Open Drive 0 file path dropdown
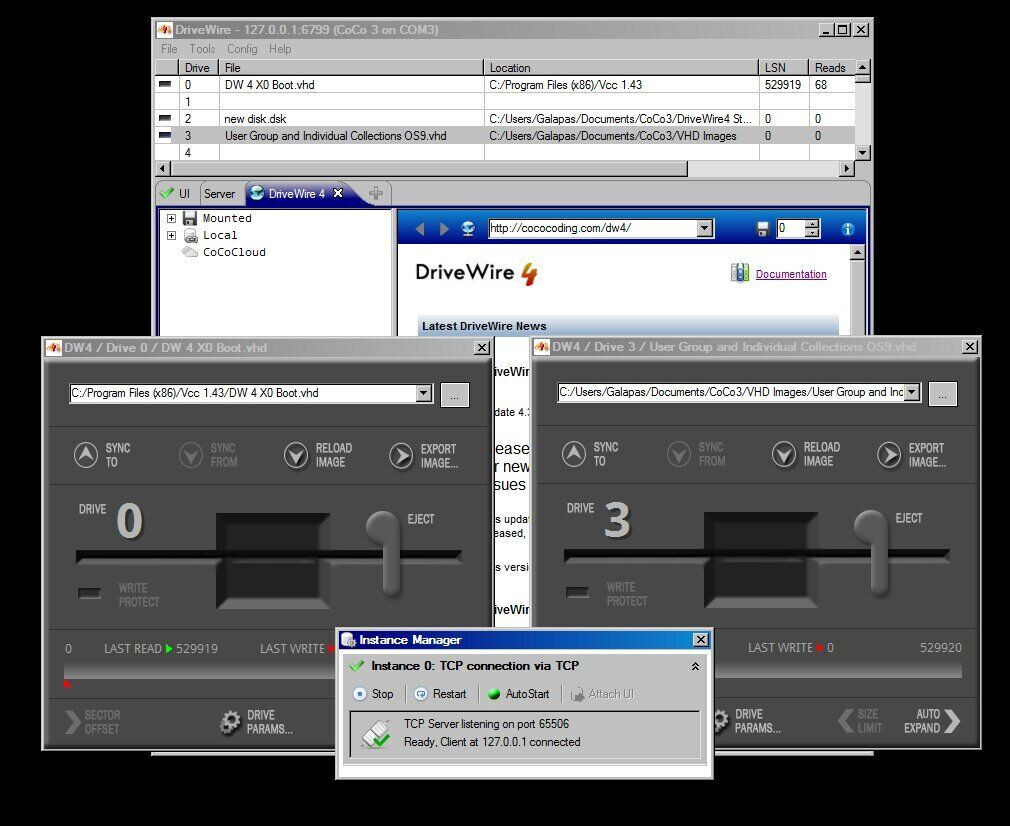Image resolution: width=1010 pixels, height=826 pixels. click(x=423, y=393)
